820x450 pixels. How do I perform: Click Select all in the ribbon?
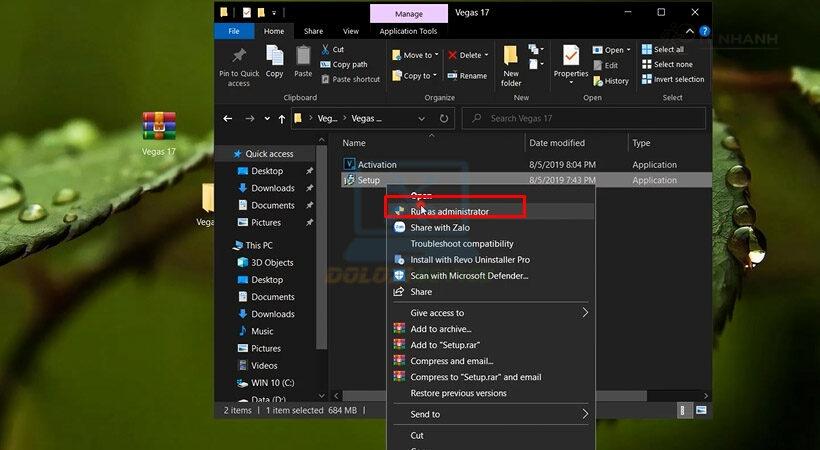667,49
